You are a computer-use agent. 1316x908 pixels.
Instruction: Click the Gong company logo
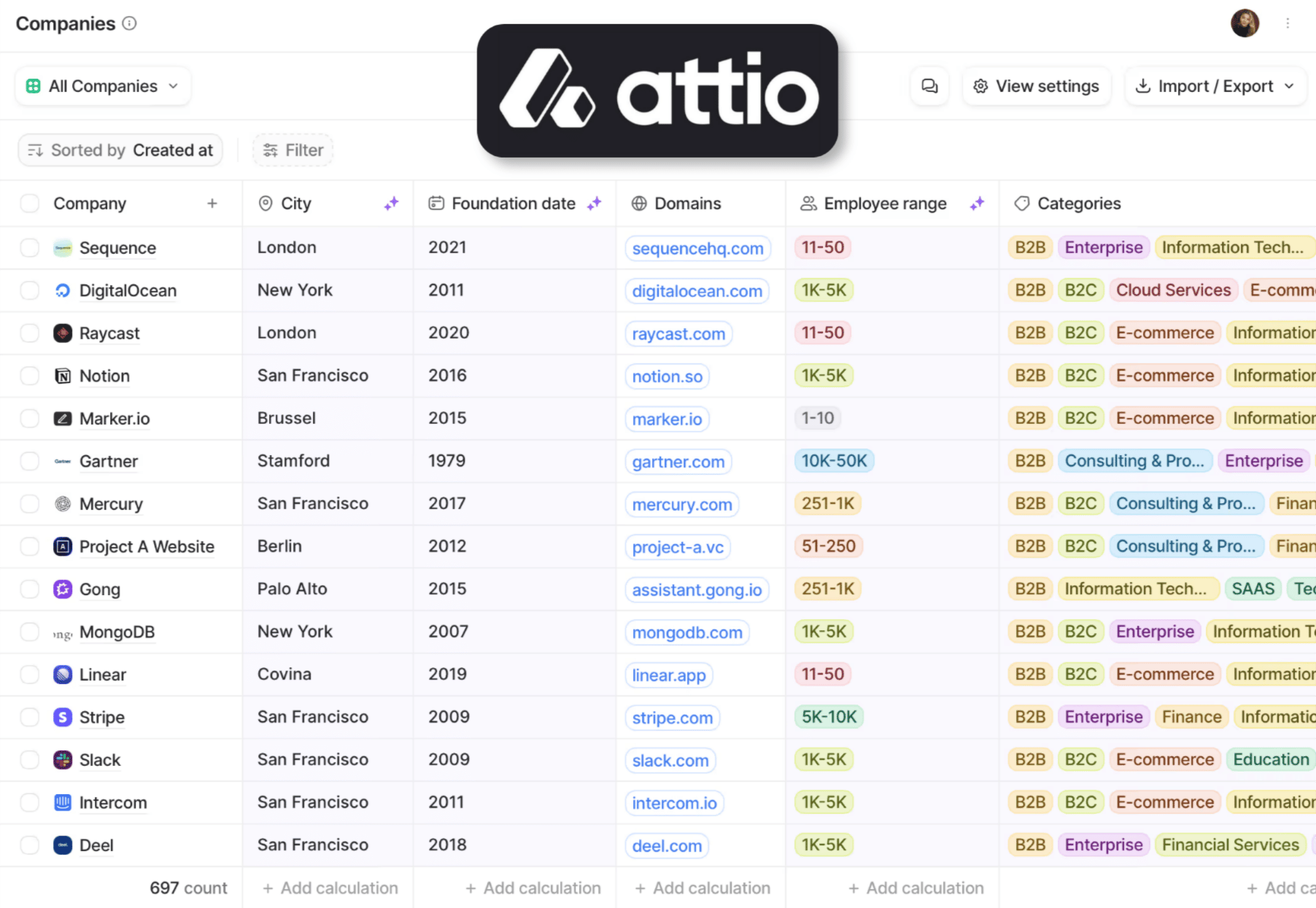(63, 589)
